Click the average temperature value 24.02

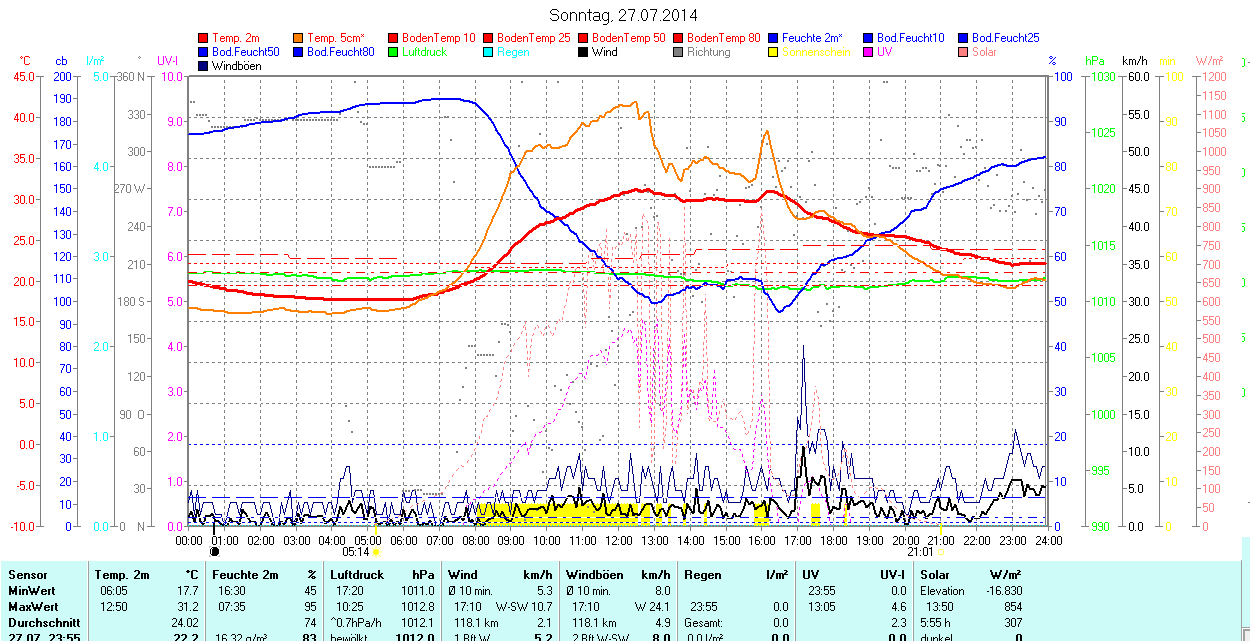click(186, 622)
